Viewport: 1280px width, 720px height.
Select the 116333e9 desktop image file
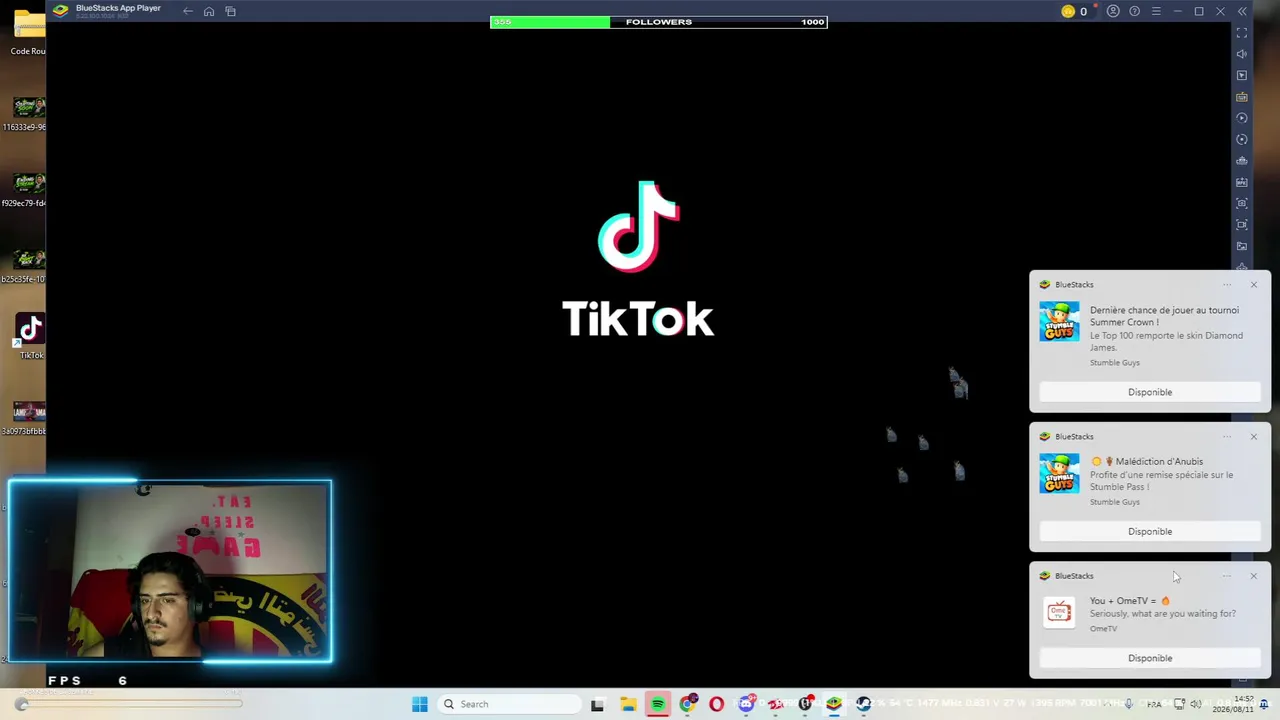(26, 114)
